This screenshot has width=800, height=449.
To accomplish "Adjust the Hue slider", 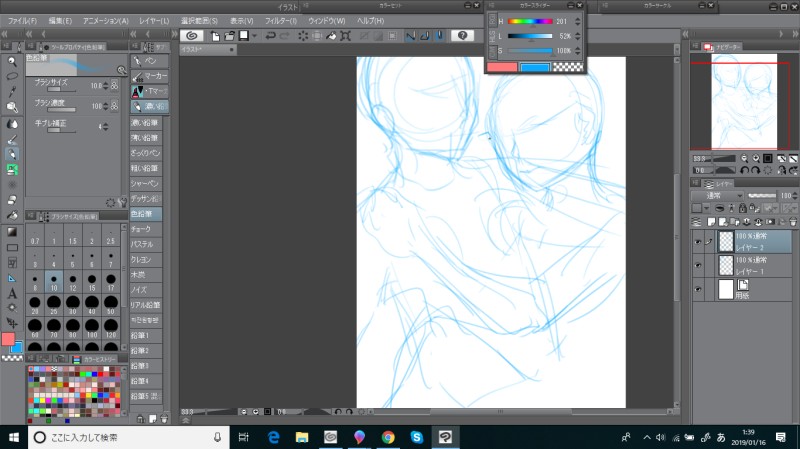I will [530, 21].
